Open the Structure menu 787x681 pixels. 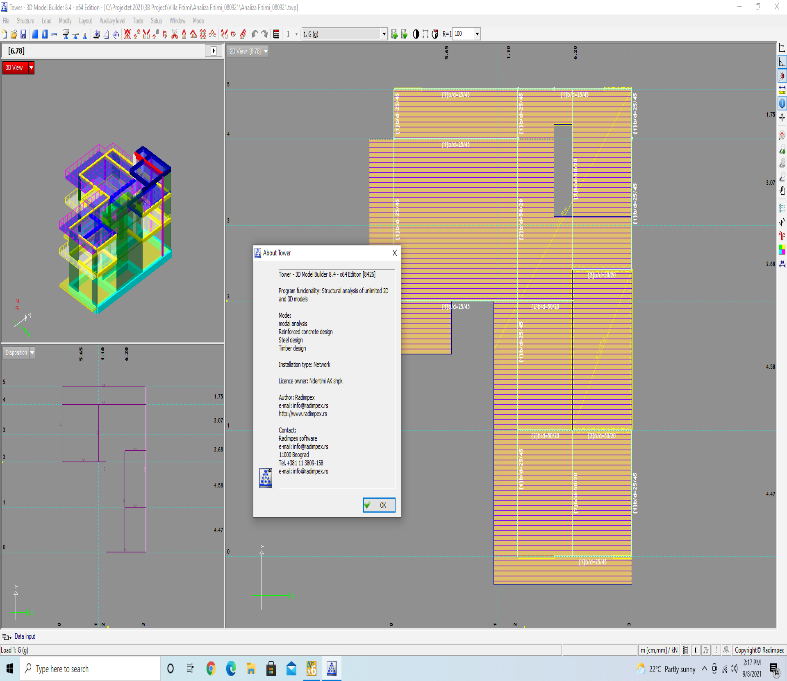[x=26, y=20]
